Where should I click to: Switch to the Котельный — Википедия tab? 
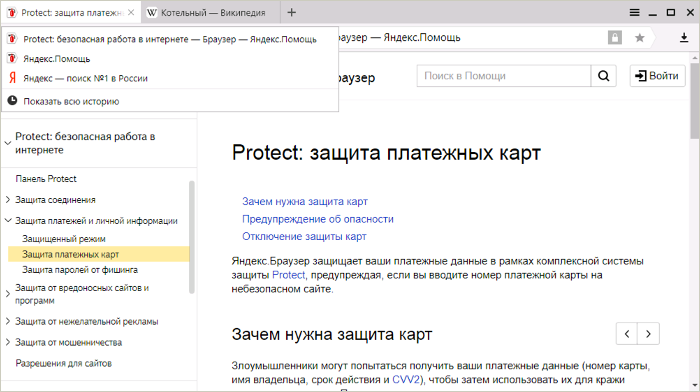[x=211, y=13]
